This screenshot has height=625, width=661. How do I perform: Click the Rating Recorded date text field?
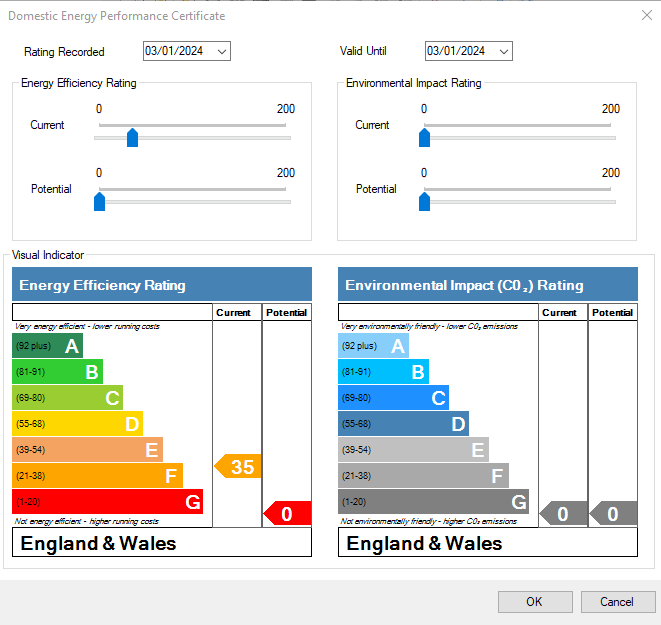coord(177,51)
